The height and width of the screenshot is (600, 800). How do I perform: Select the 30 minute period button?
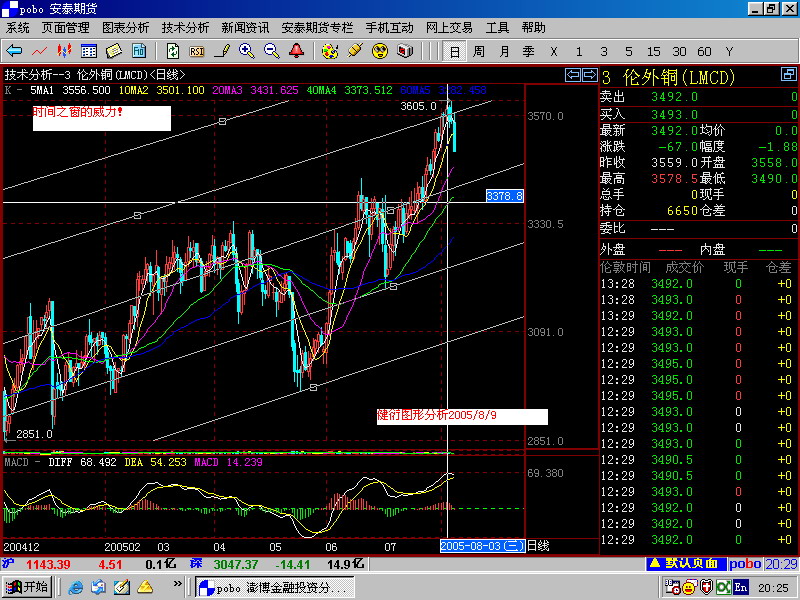[679, 52]
